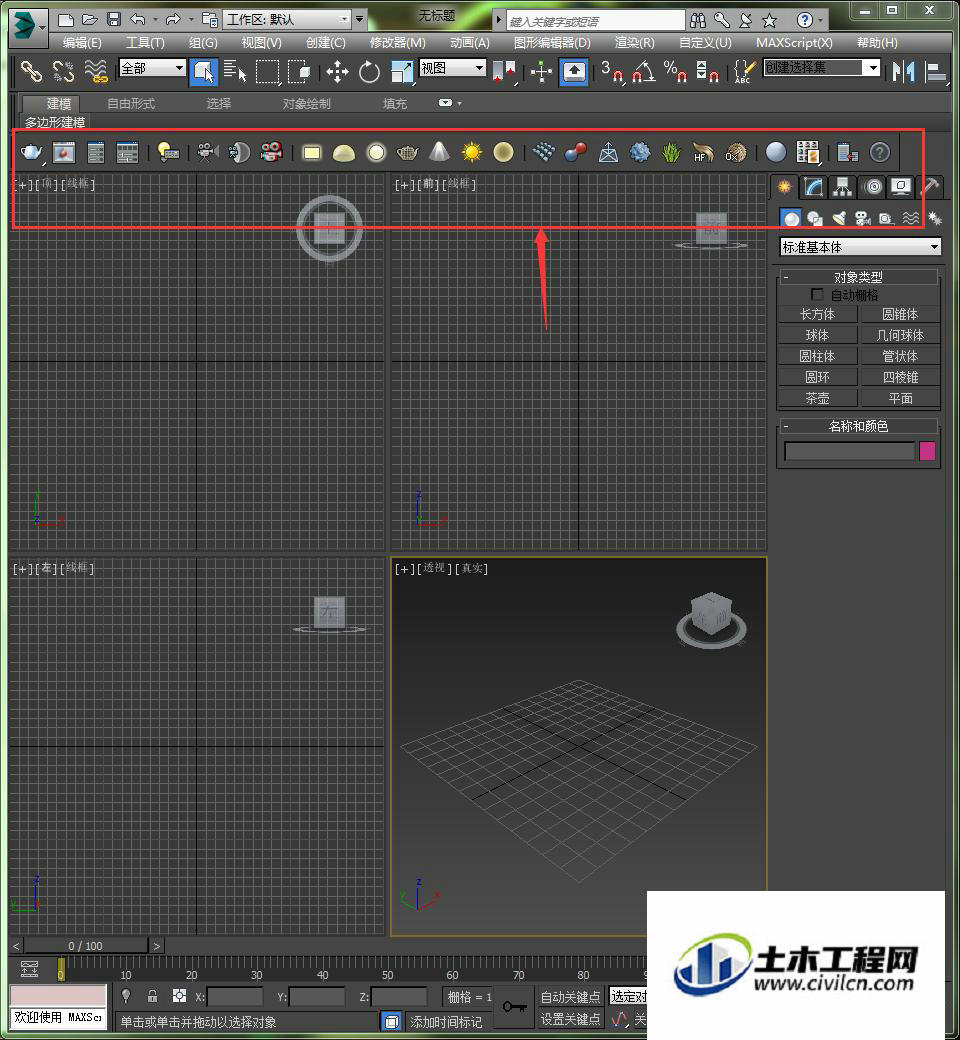Create a 长方体 box primitive
The width and height of the screenshot is (960, 1040).
click(817, 314)
